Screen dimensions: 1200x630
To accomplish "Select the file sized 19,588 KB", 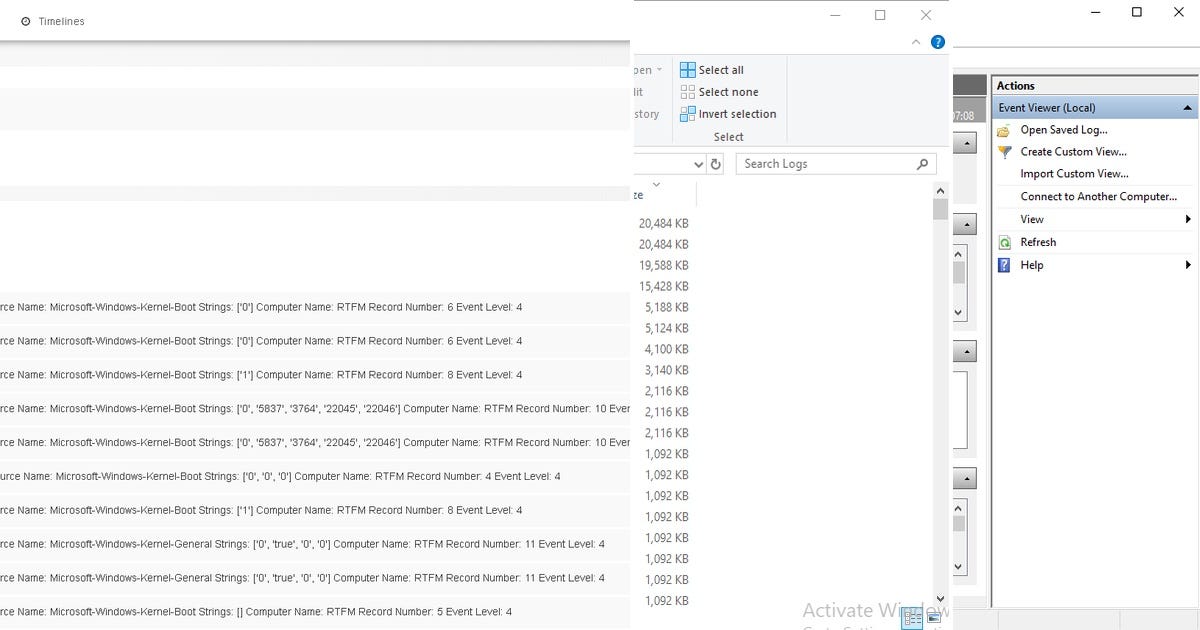I will pyautogui.click(x=664, y=266).
